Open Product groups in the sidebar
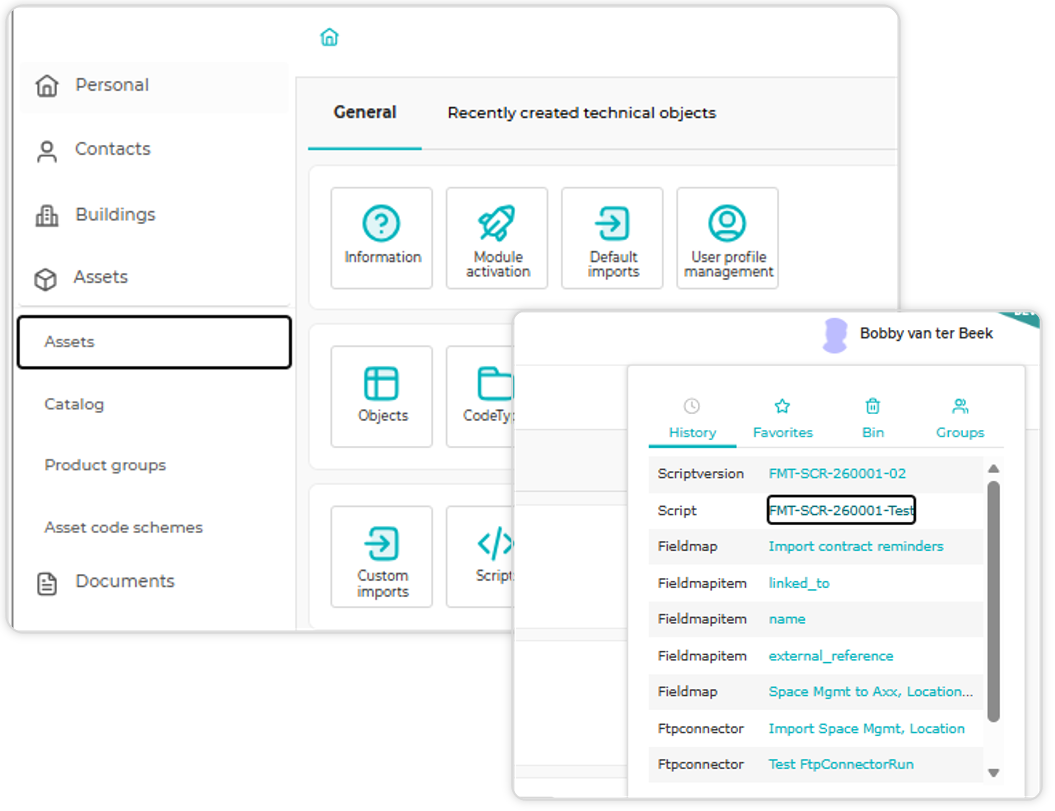This screenshot has height=811, width=1055. [105, 465]
